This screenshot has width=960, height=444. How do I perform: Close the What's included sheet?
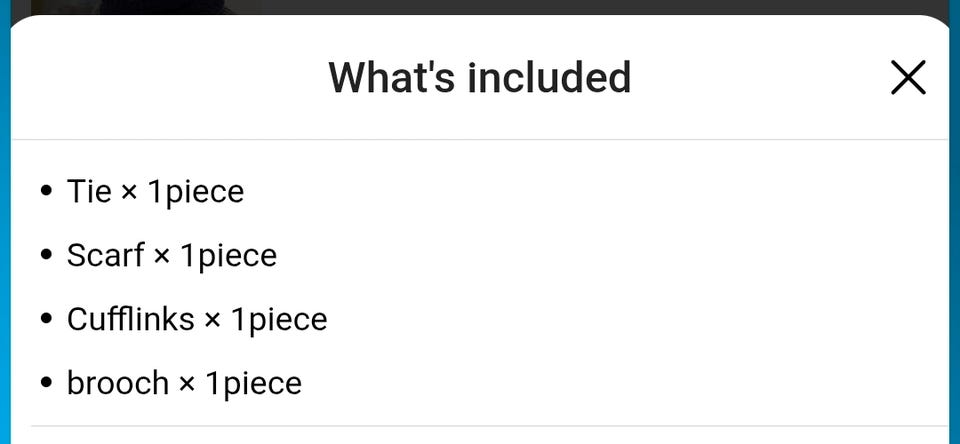[908, 78]
